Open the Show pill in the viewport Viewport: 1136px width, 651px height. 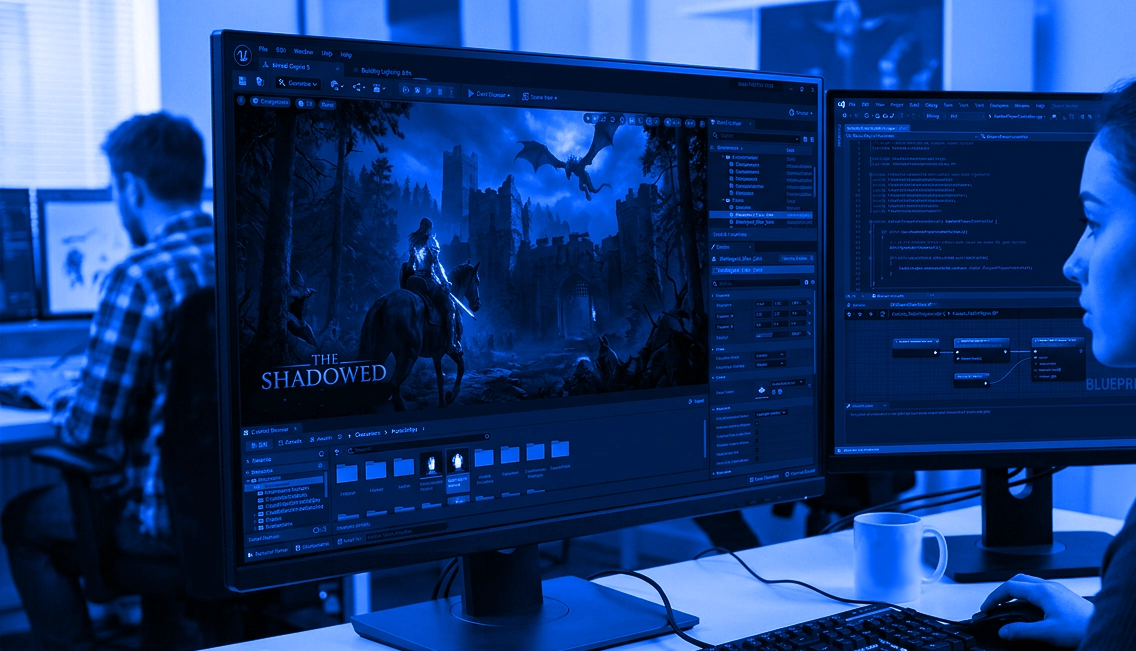pyautogui.click(x=327, y=105)
